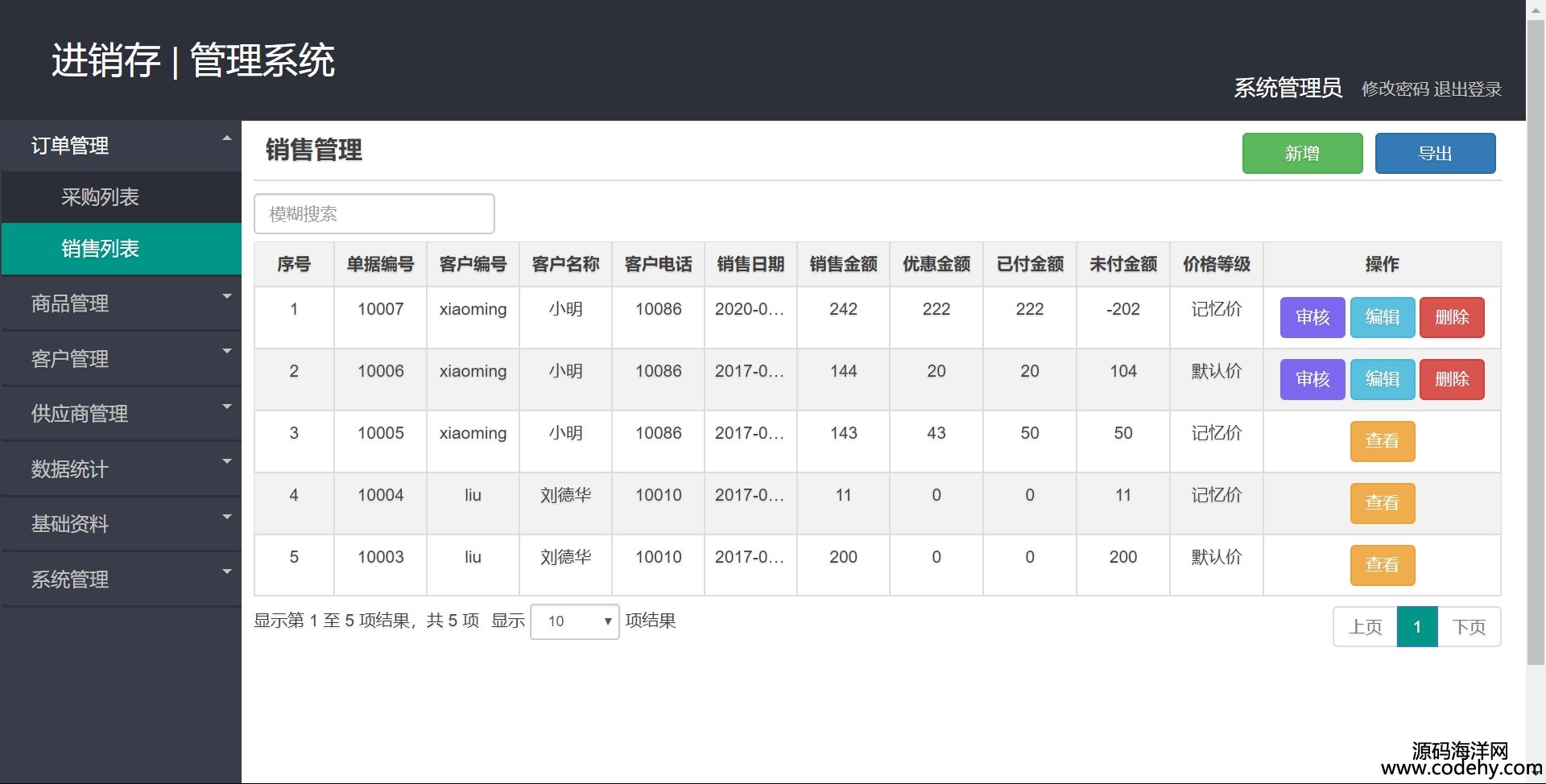Sort by 价格等级 column header
The width and height of the screenshot is (1546, 784).
click(x=1217, y=264)
